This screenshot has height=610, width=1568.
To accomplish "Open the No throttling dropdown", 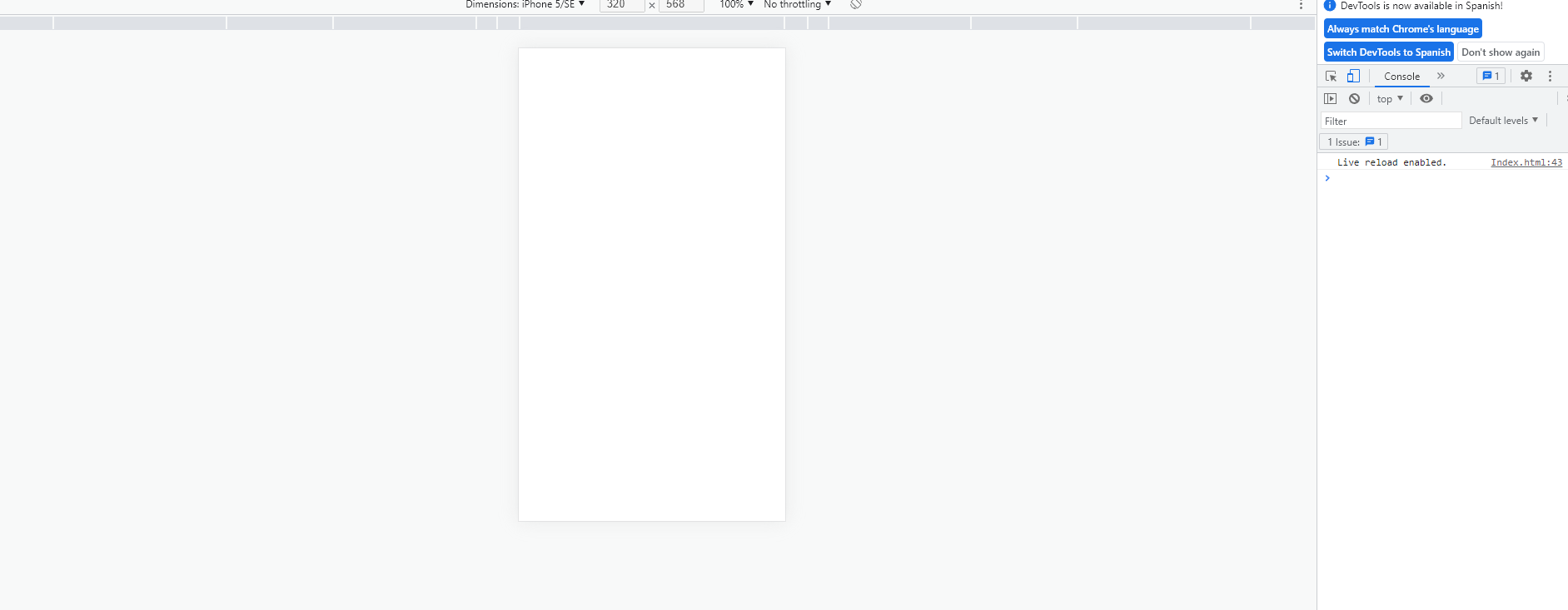I will coord(797,4).
